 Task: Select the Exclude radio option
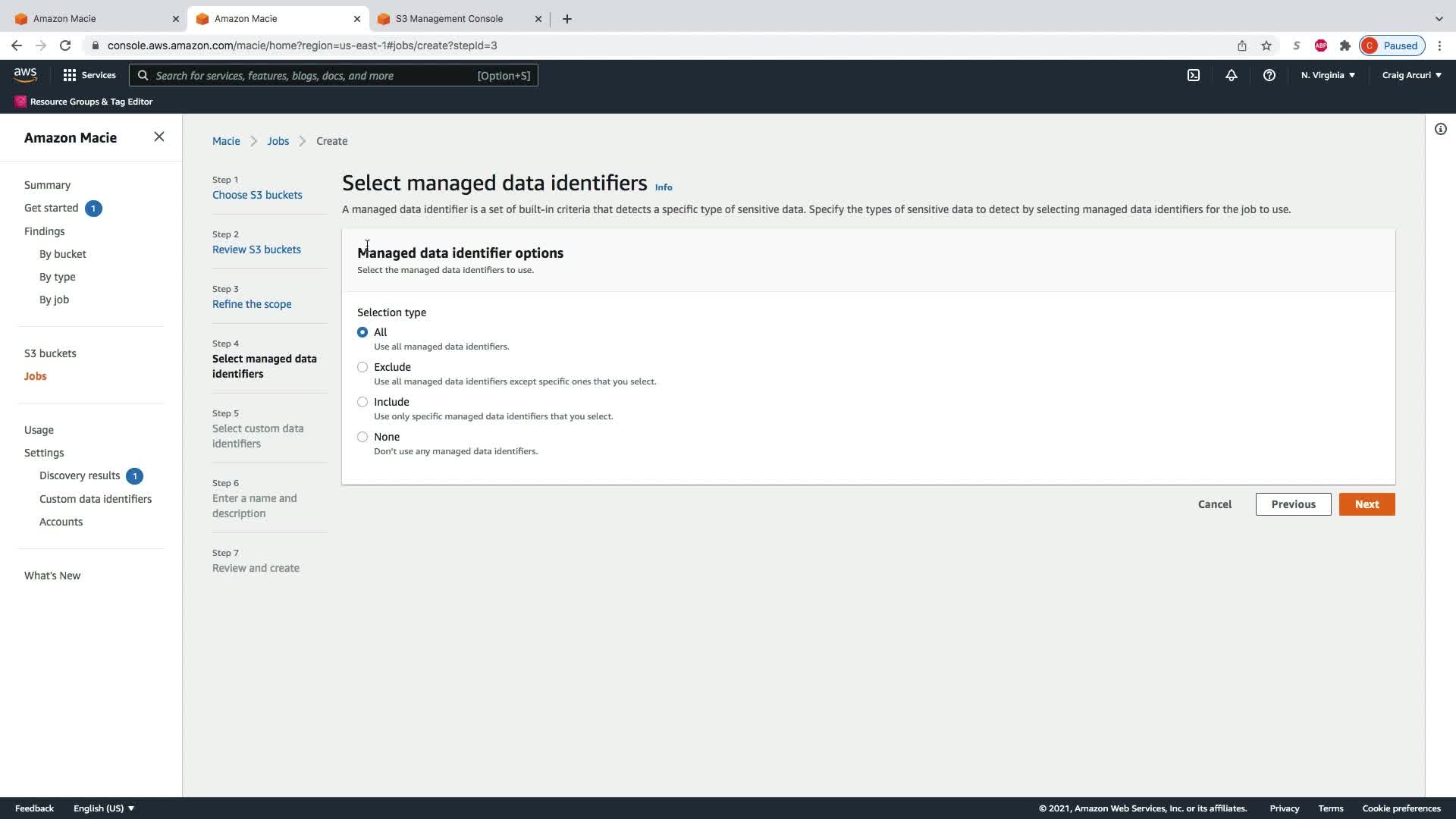click(362, 367)
